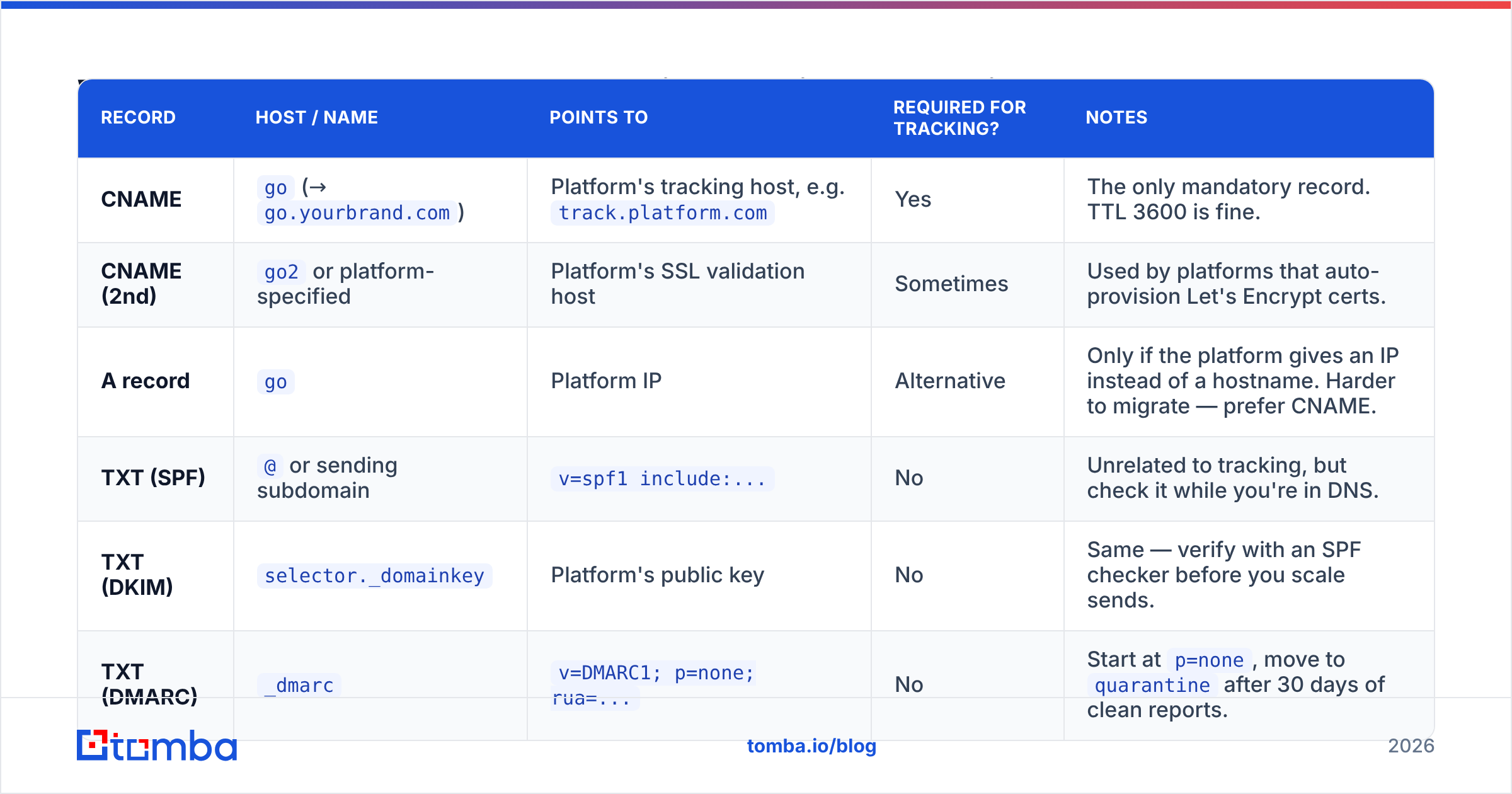Select the track.platform.com code snippet
The width and height of the screenshot is (1512, 794).
click(x=663, y=213)
